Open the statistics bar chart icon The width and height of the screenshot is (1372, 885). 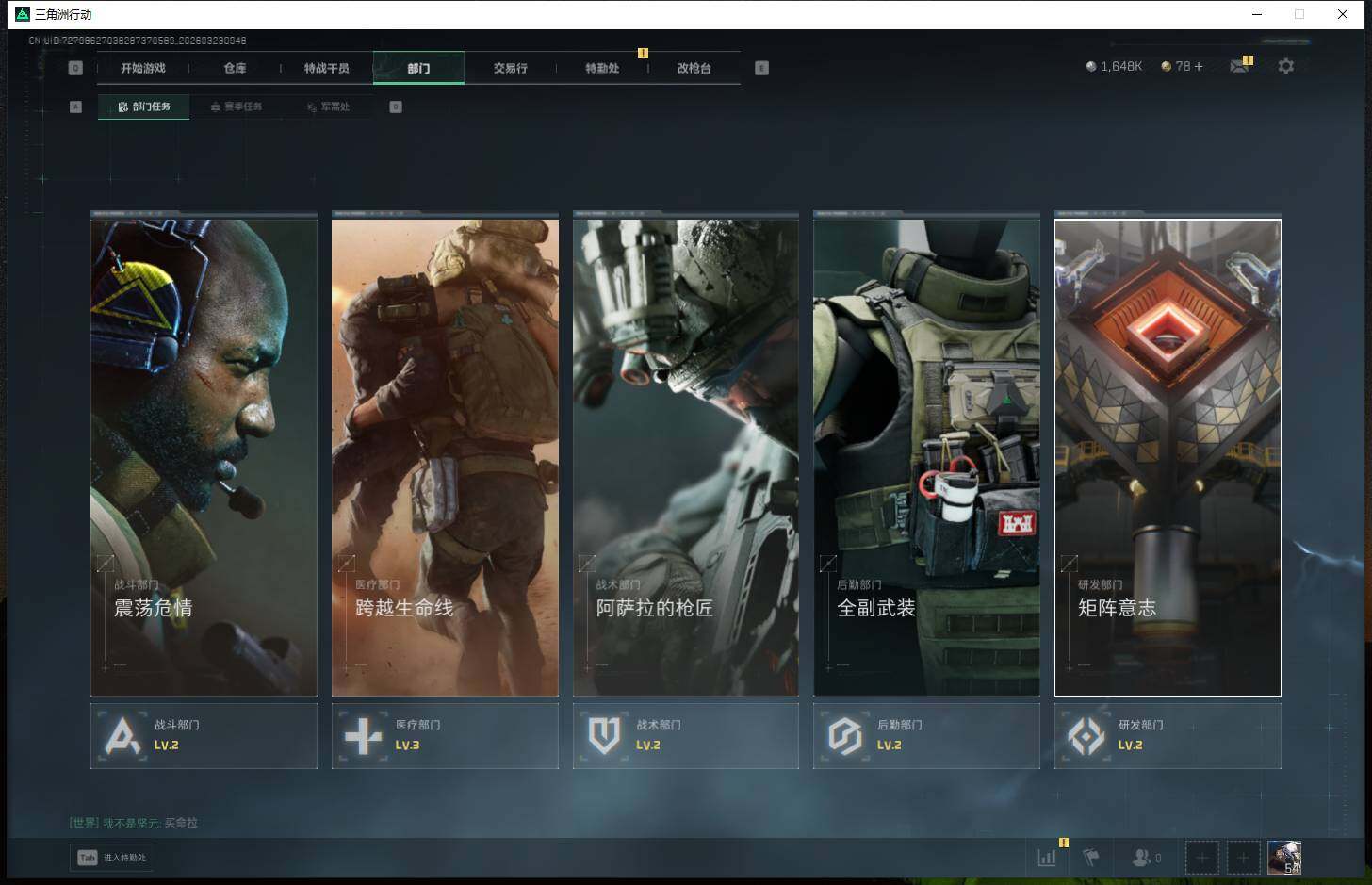pos(1047,858)
